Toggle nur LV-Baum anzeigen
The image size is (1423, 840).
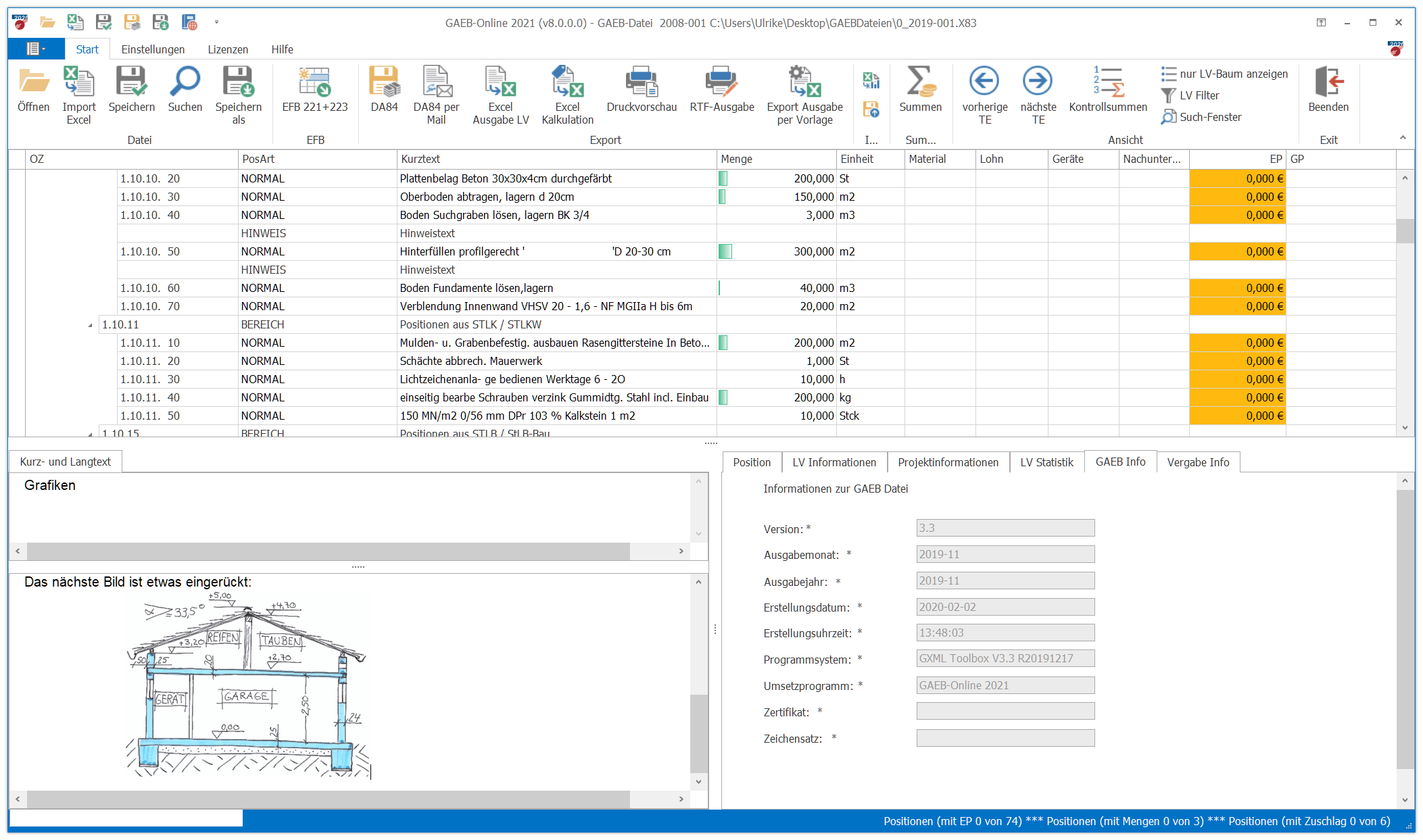1224,74
